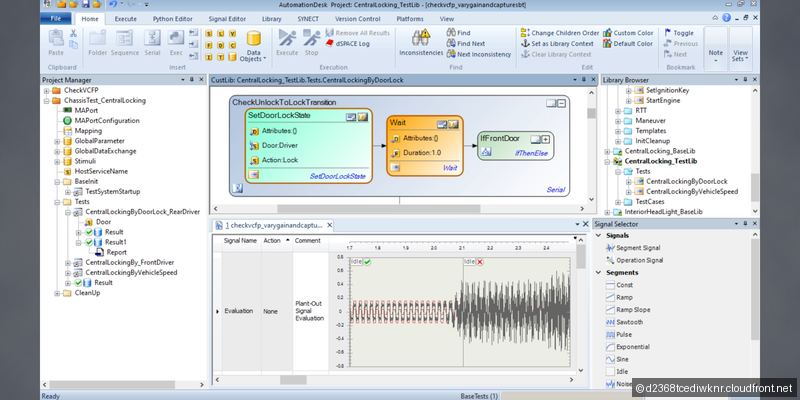Switch to the Library ribbon tab
Image resolution: width=800 pixels, height=400 pixels.
(x=271, y=19)
